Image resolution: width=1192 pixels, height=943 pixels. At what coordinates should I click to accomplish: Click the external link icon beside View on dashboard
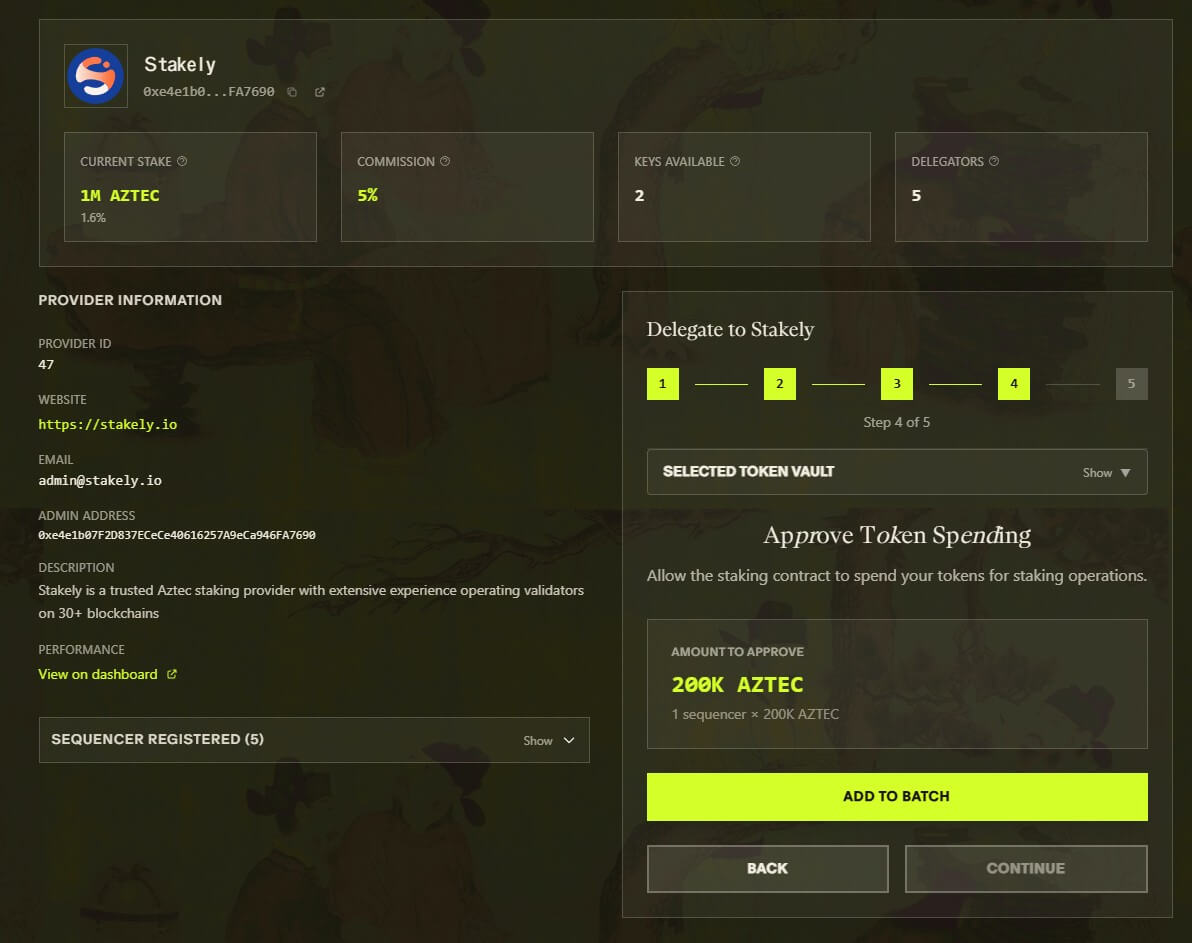[173, 674]
